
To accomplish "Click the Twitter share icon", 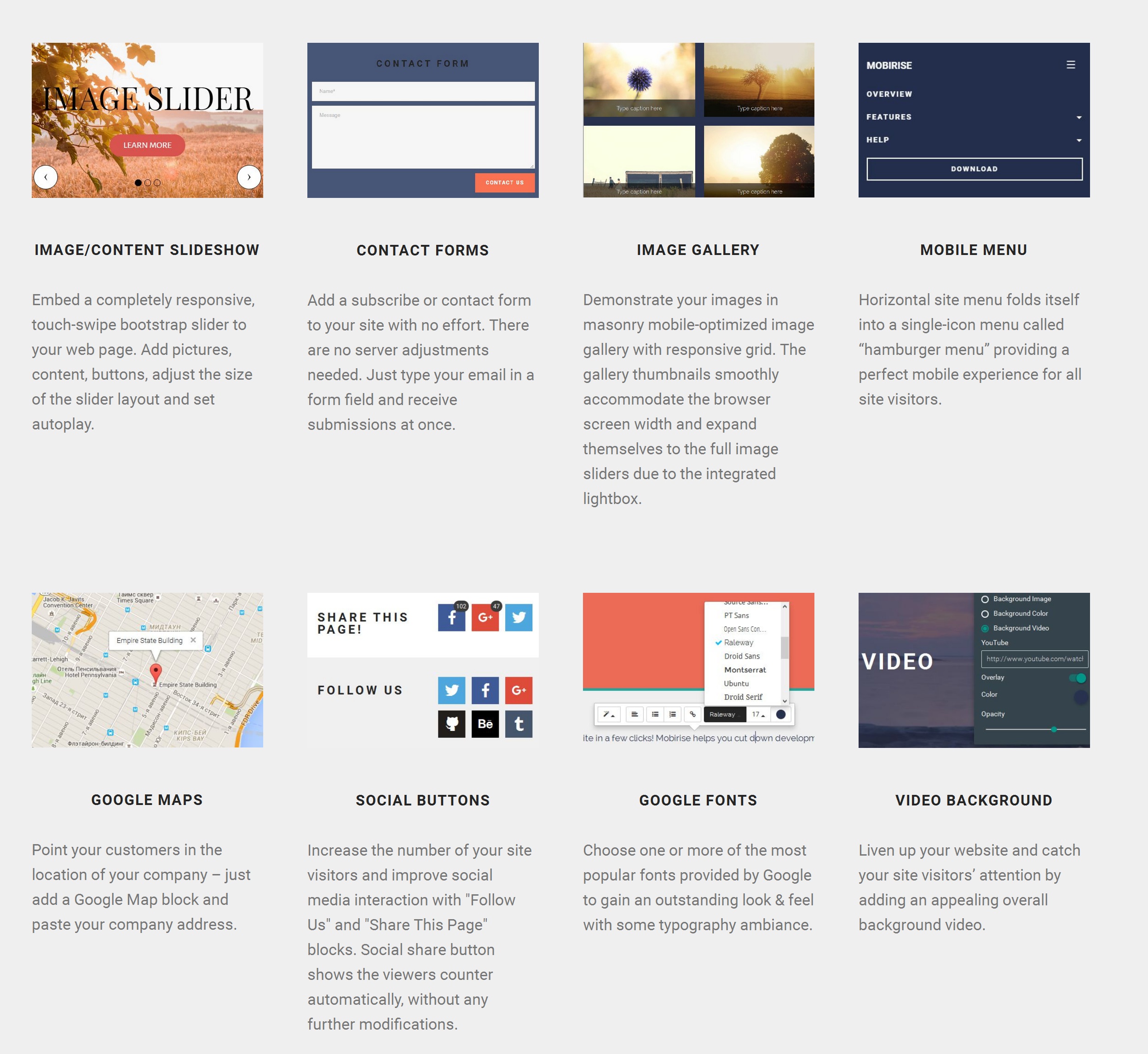I will [x=519, y=617].
